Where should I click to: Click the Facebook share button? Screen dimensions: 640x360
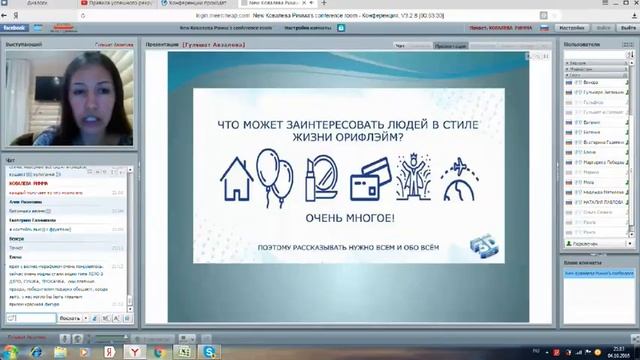15,28
